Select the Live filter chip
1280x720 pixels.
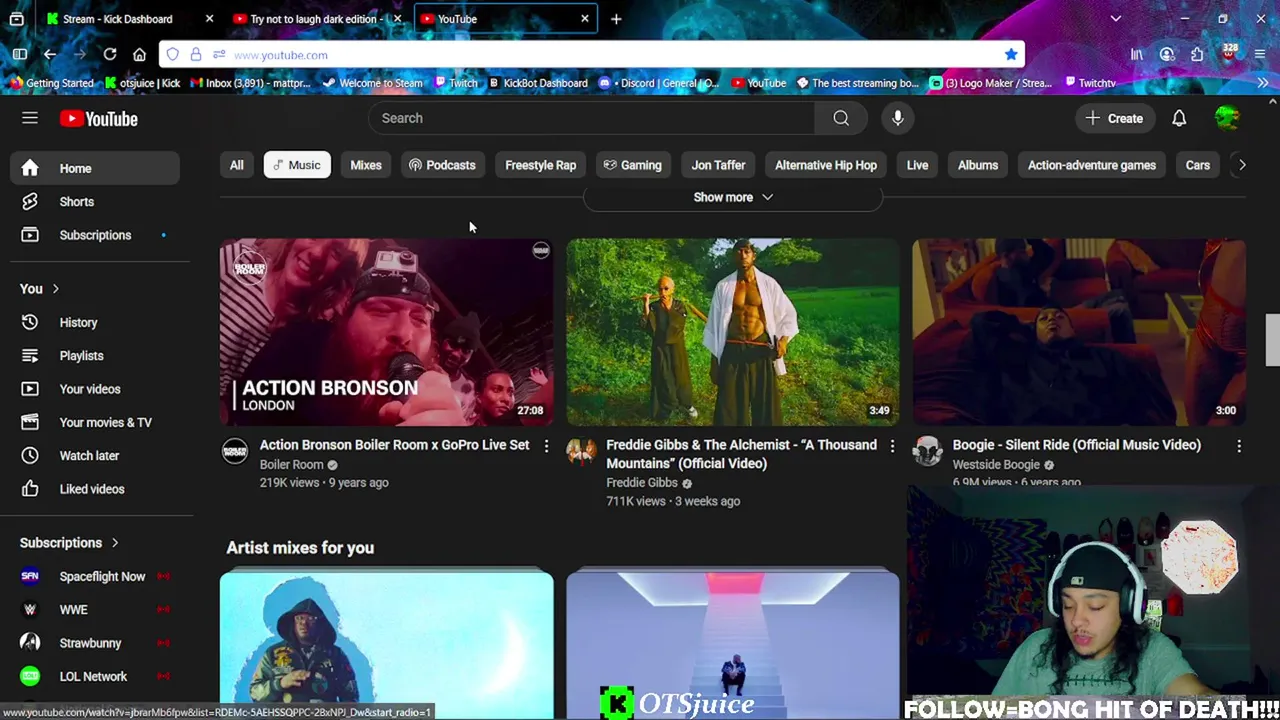click(917, 165)
